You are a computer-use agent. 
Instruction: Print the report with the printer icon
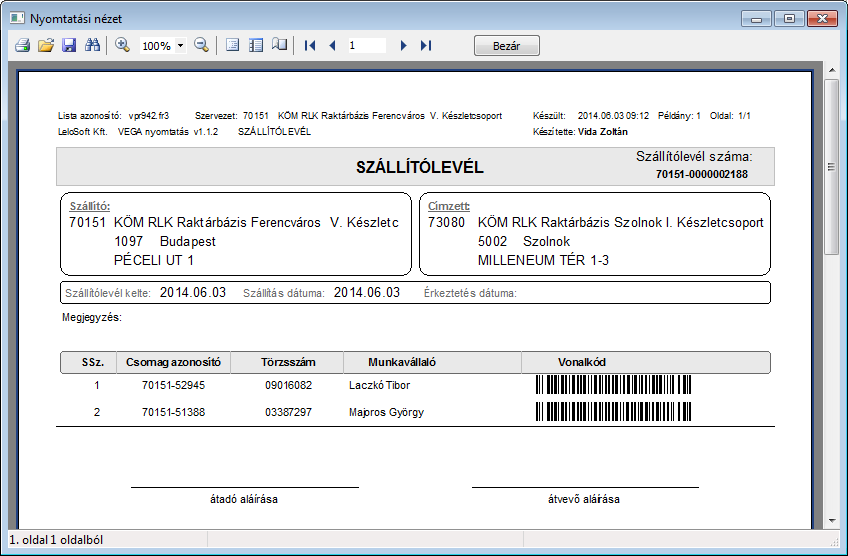pyautogui.click(x=22, y=45)
